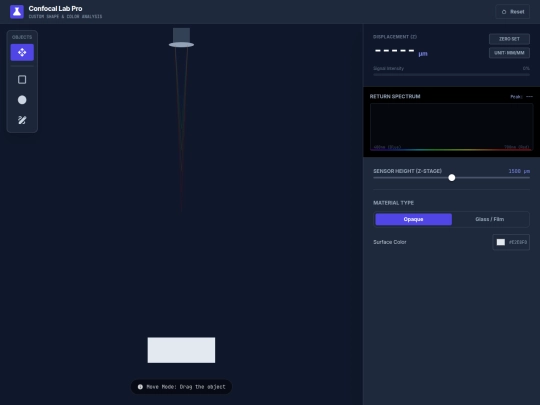Choose the circle shape tool
This screenshot has width=540, height=405.
coord(22,100)
